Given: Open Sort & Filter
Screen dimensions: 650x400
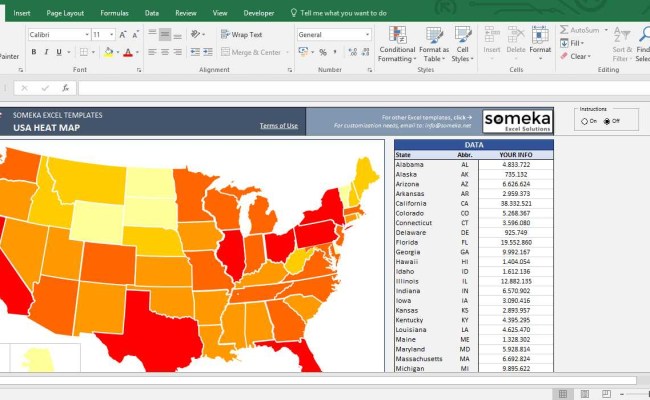Looking at the screenshot, I should [622, 44].
